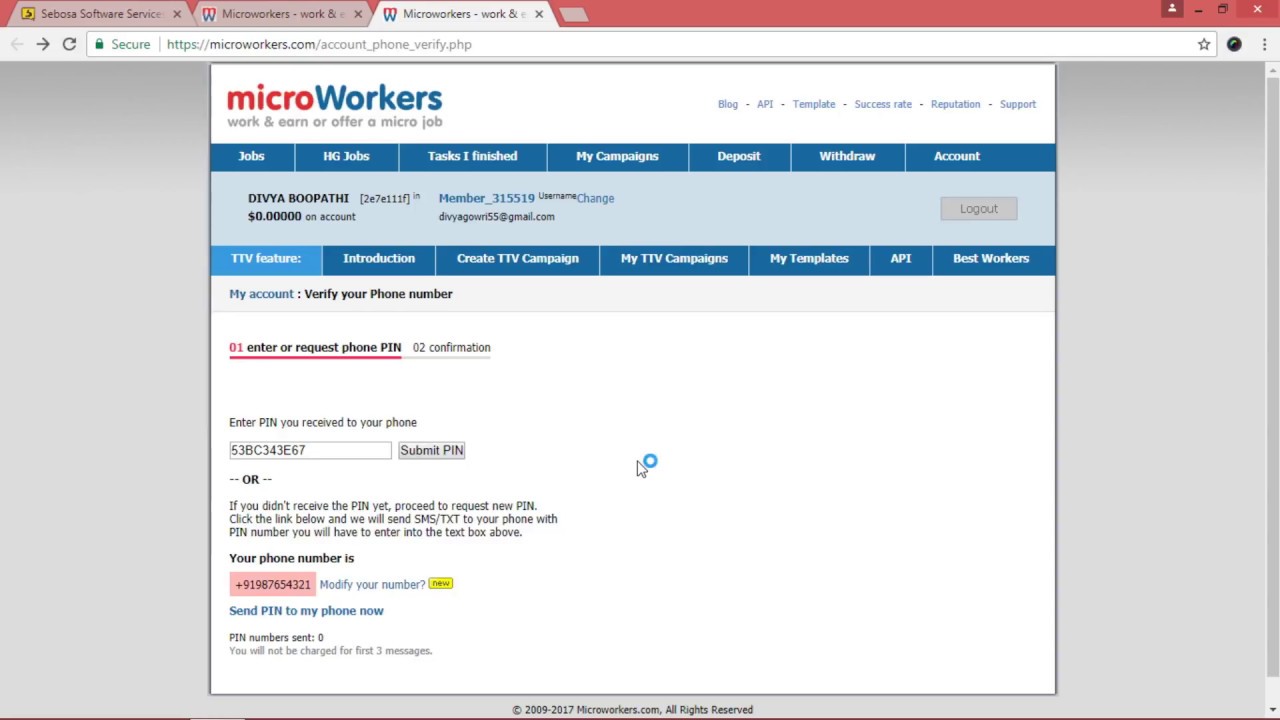The image size is (1280, 720).
Task: Open the Success rate link
Action: click(883, 104)
